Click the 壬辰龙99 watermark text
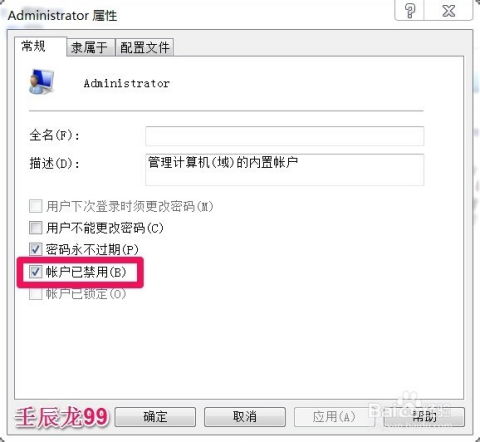The image size is (480, 442). pos(62,417)
